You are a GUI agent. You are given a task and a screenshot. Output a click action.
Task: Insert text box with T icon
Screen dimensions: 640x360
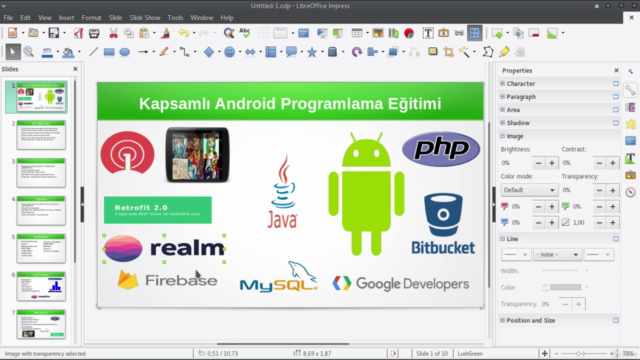point(428,33)
